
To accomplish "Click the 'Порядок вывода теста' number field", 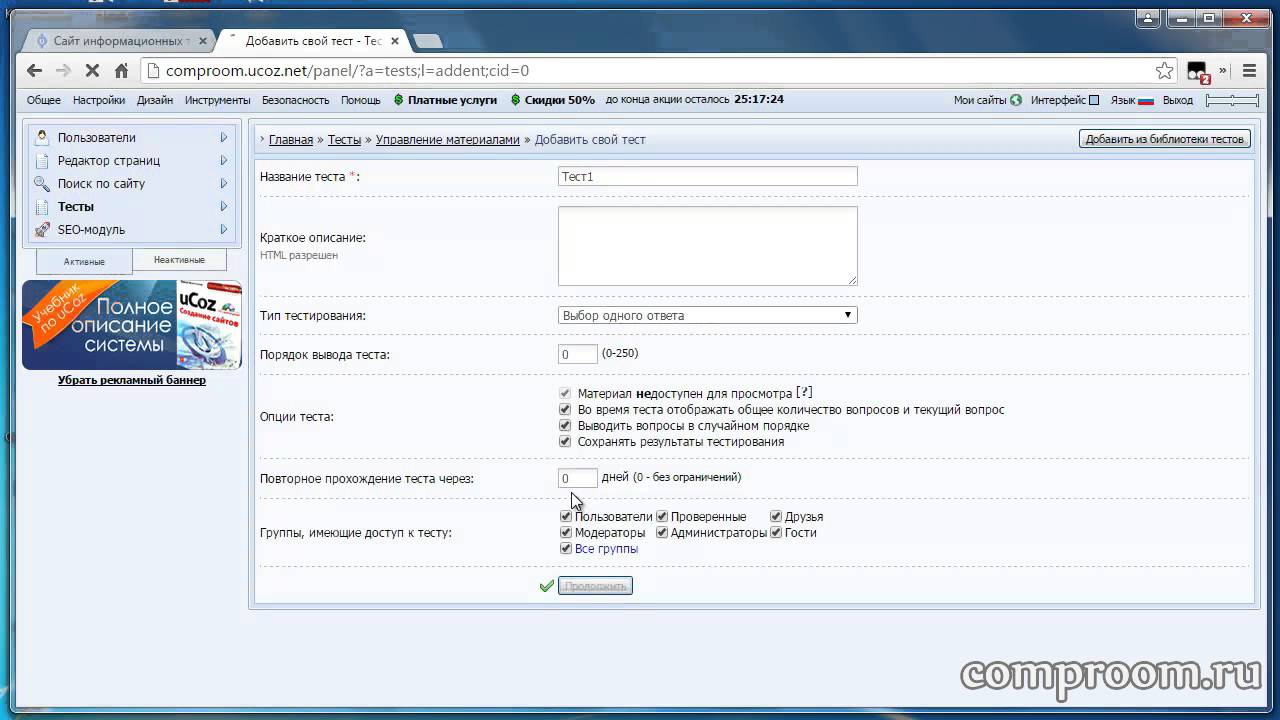I will click(x=578, y=354).
